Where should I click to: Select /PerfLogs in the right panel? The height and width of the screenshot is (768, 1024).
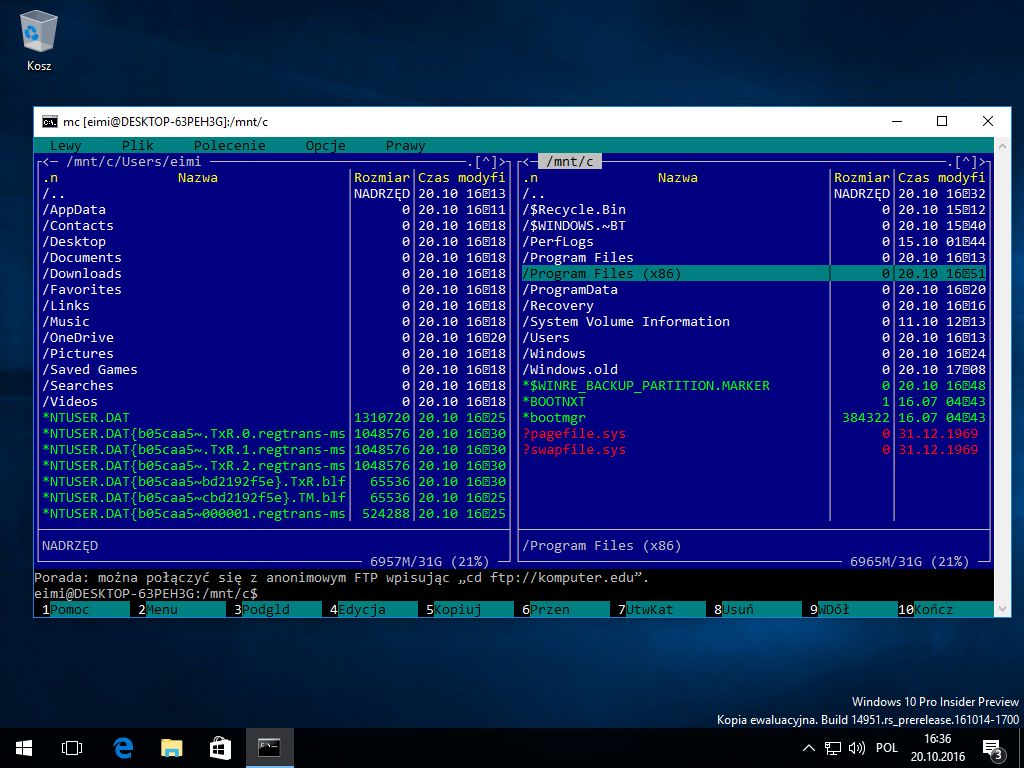click(x=754, y=242)
